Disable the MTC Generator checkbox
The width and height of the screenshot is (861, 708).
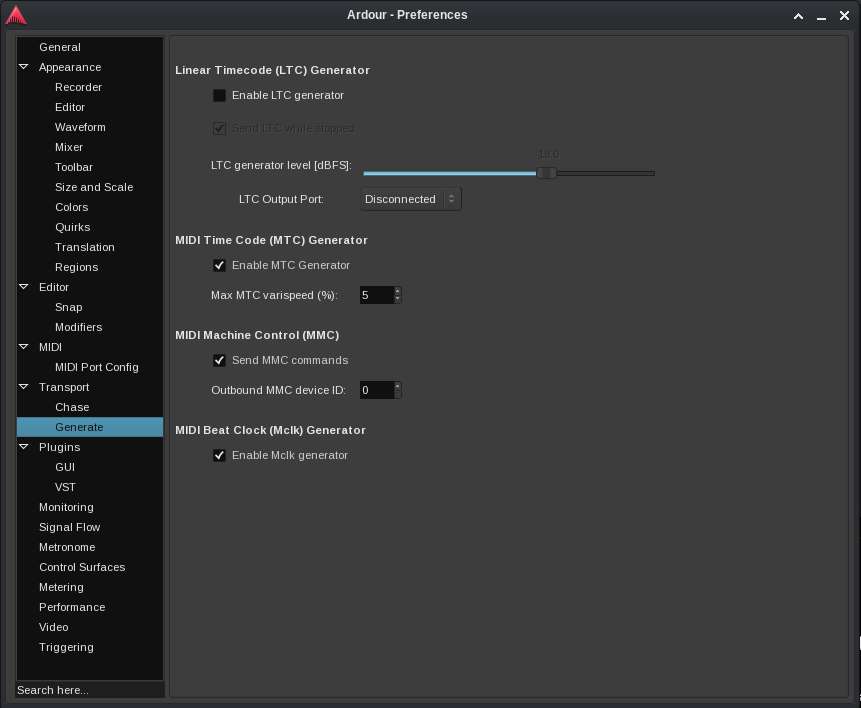[220, 266]
